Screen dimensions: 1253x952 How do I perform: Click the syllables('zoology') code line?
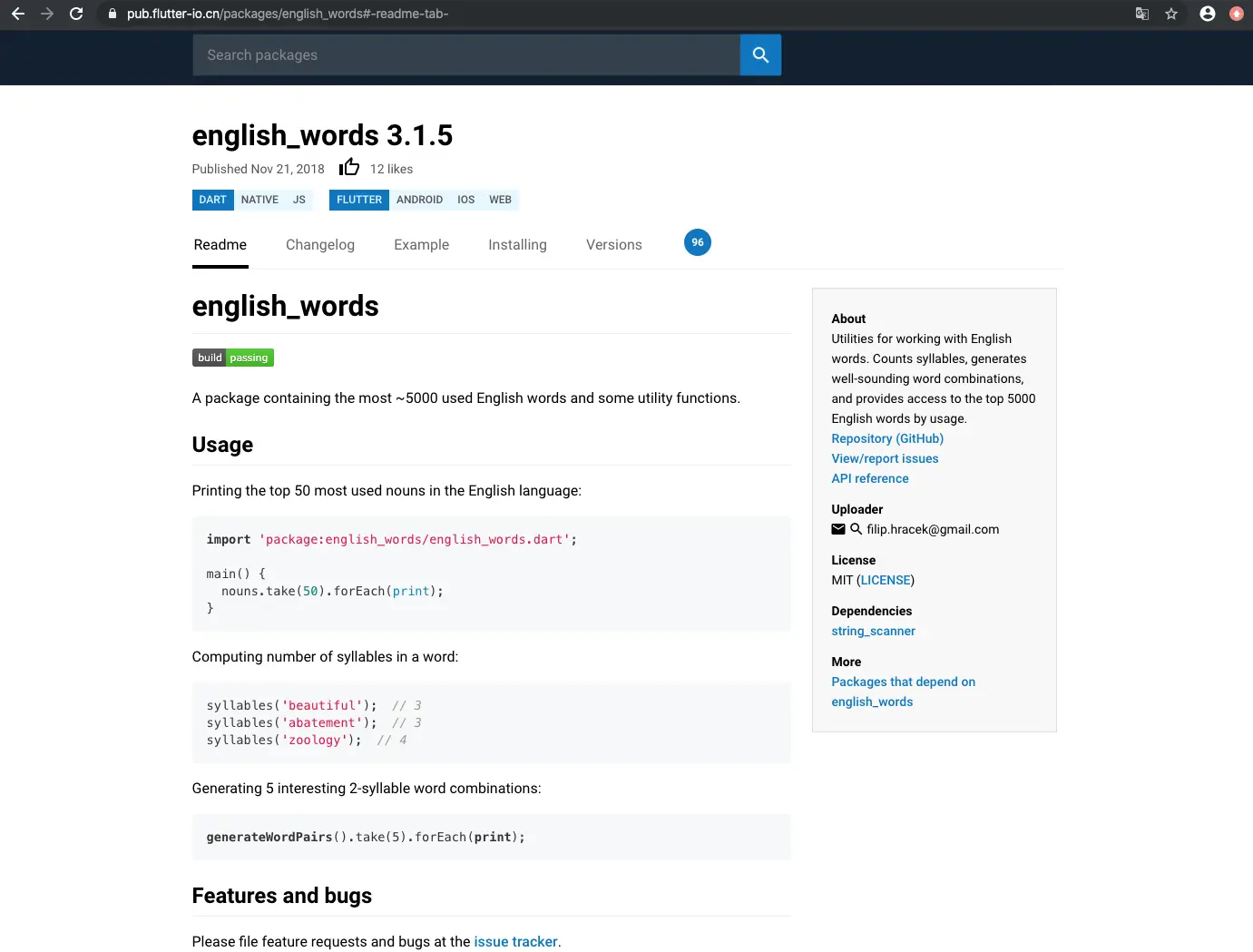pos(307,740)
